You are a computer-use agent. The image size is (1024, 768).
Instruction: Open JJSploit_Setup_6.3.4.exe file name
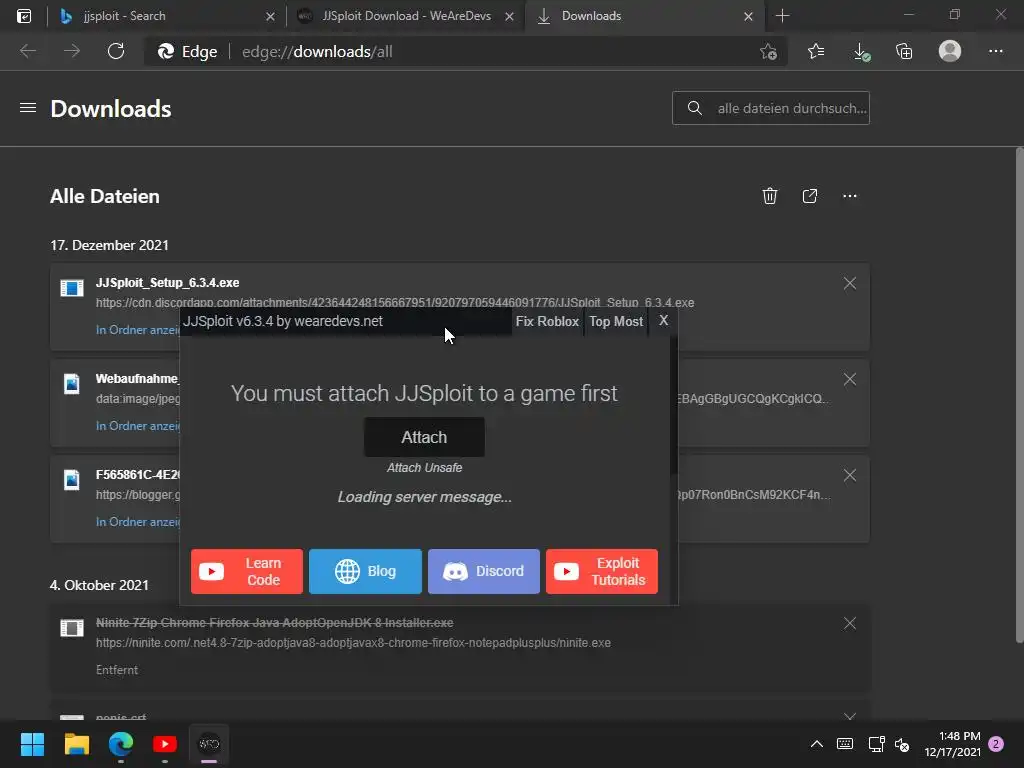167,283
